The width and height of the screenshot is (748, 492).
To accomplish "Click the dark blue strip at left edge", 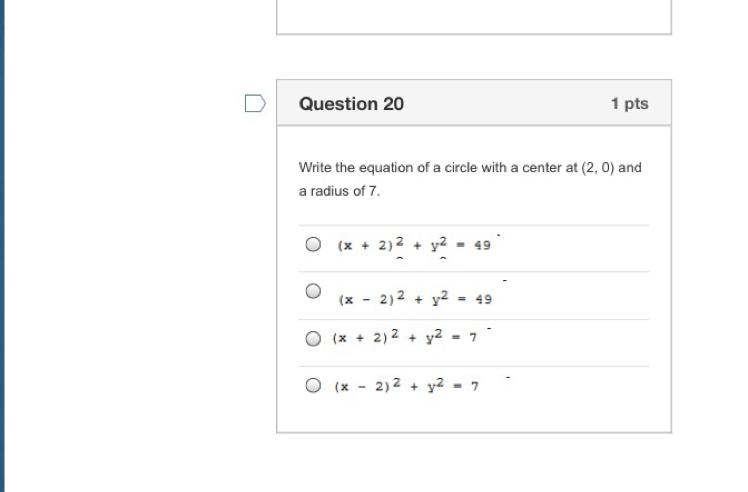I will point(2,246).
